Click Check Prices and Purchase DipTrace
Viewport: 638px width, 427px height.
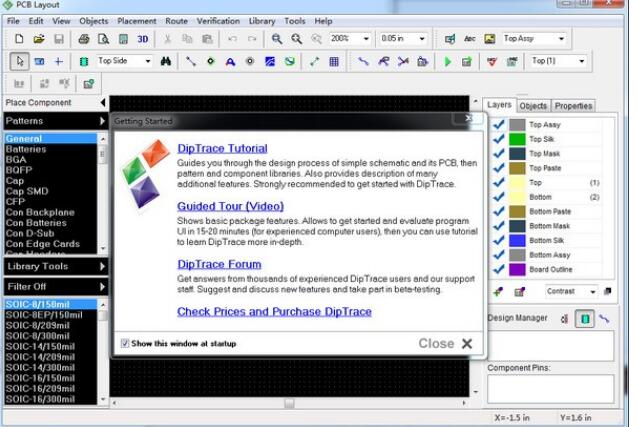(274, 311)
